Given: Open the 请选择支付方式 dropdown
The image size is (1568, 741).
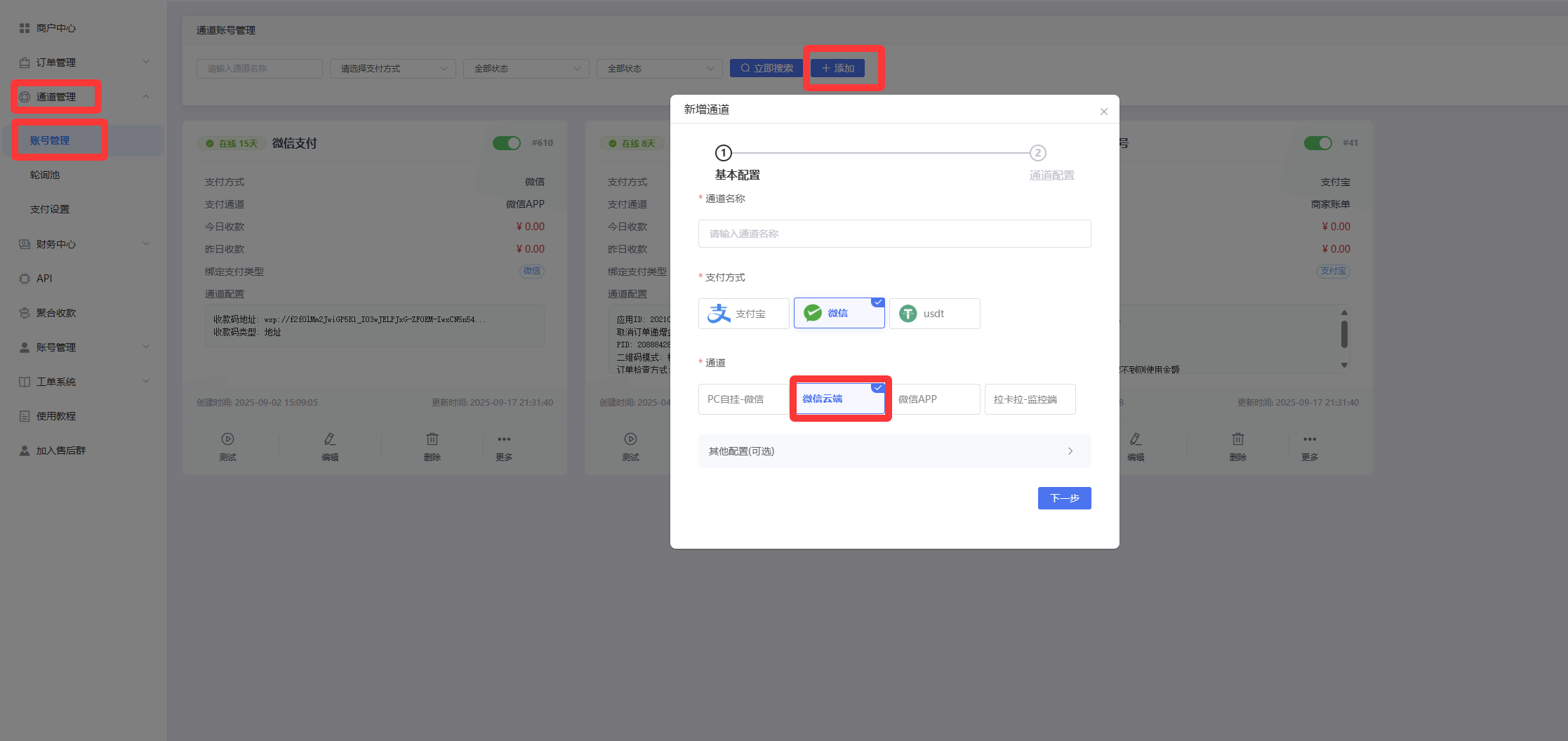Looking at the screenshot, I should 392,69.
